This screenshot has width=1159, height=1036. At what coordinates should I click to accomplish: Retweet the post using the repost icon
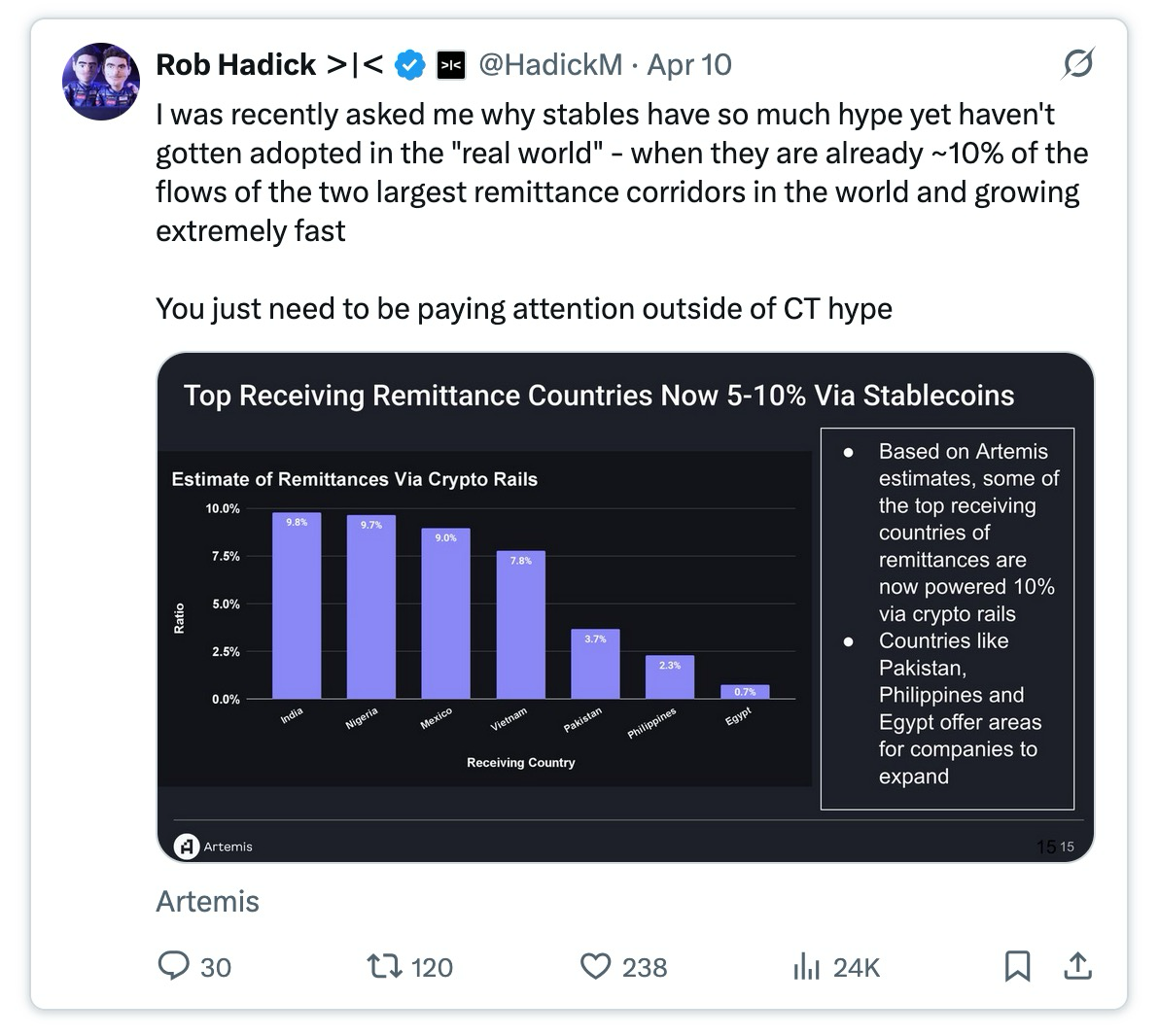(384, 966)
